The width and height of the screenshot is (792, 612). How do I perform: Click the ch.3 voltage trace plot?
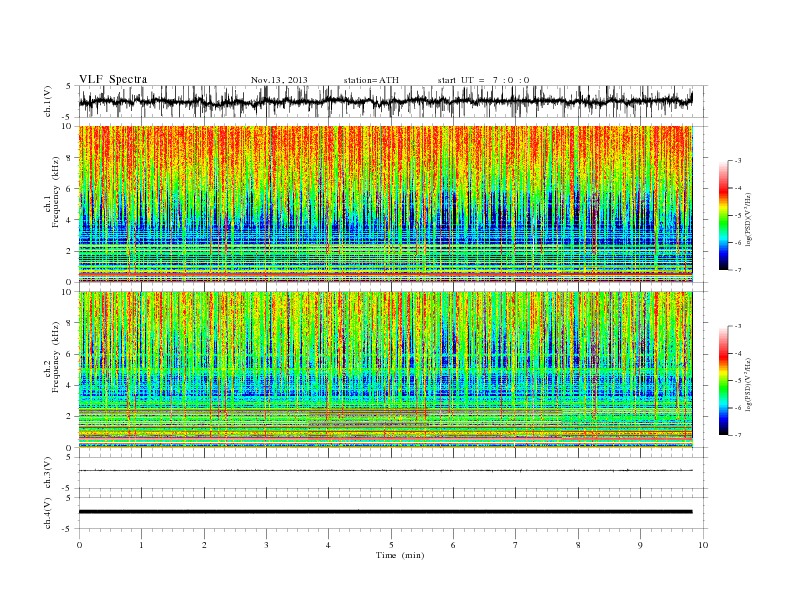(385, 471)
